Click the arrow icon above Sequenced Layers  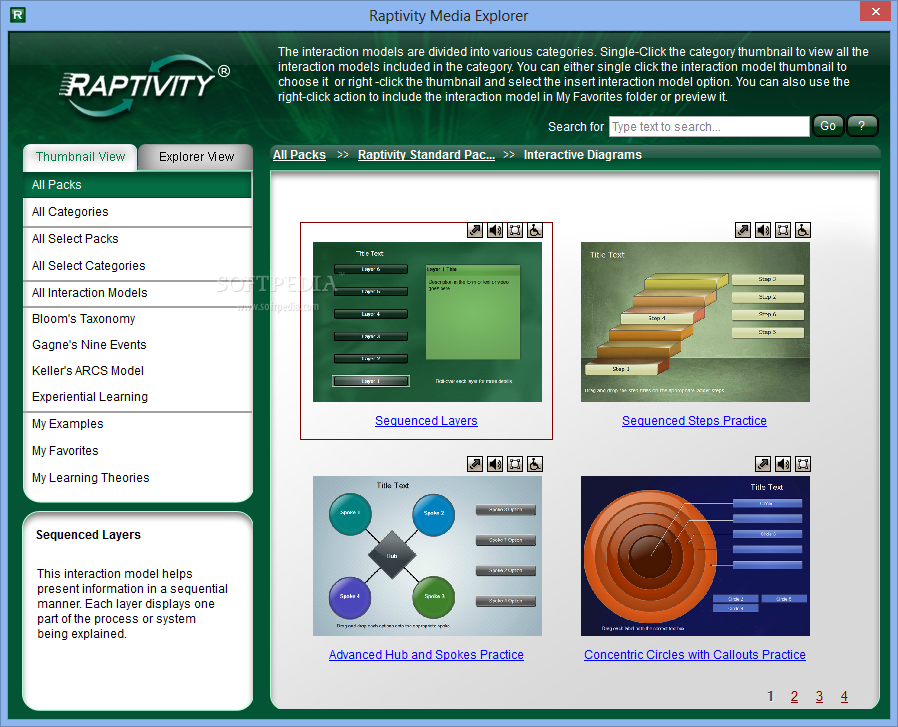[475, 230]
